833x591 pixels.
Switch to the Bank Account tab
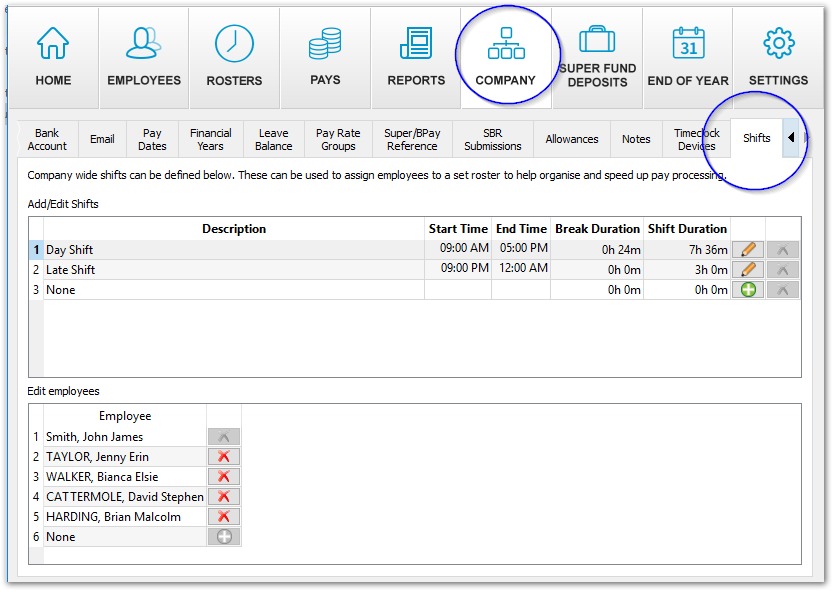(x=47, y=139)
